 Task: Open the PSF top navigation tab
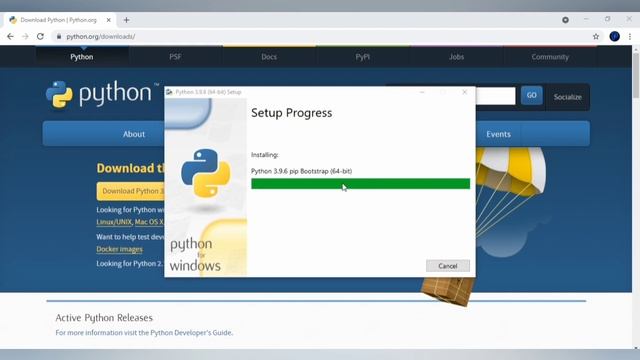tap(175, 57)
